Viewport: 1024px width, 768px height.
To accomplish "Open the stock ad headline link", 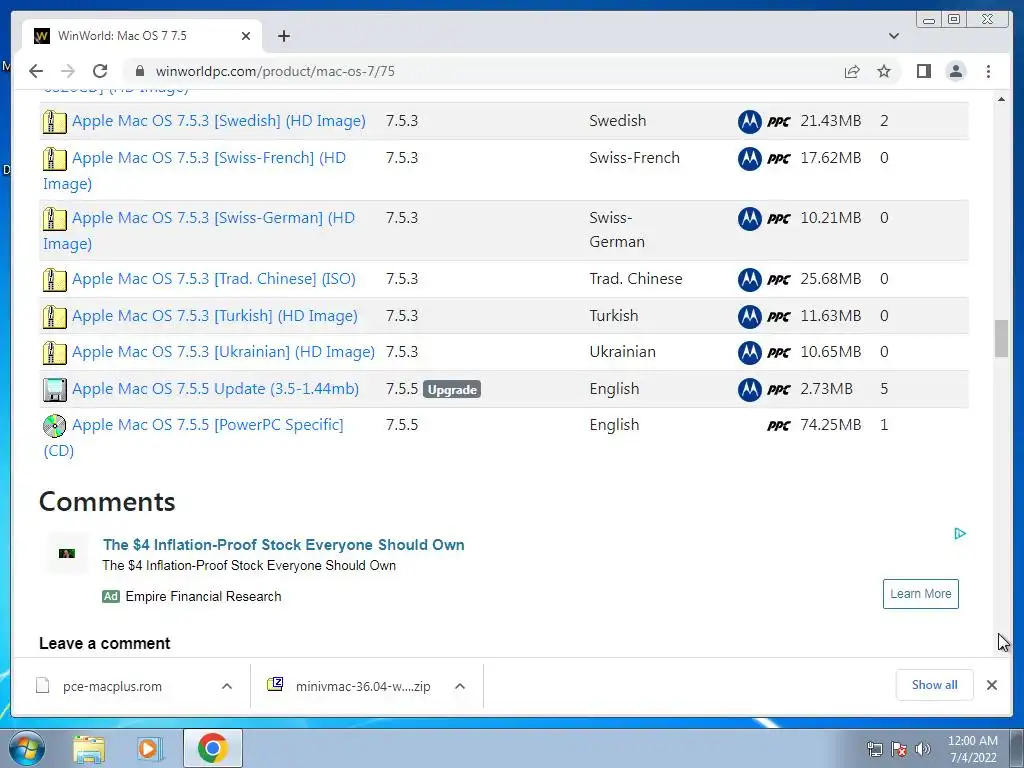I will 283,545.
